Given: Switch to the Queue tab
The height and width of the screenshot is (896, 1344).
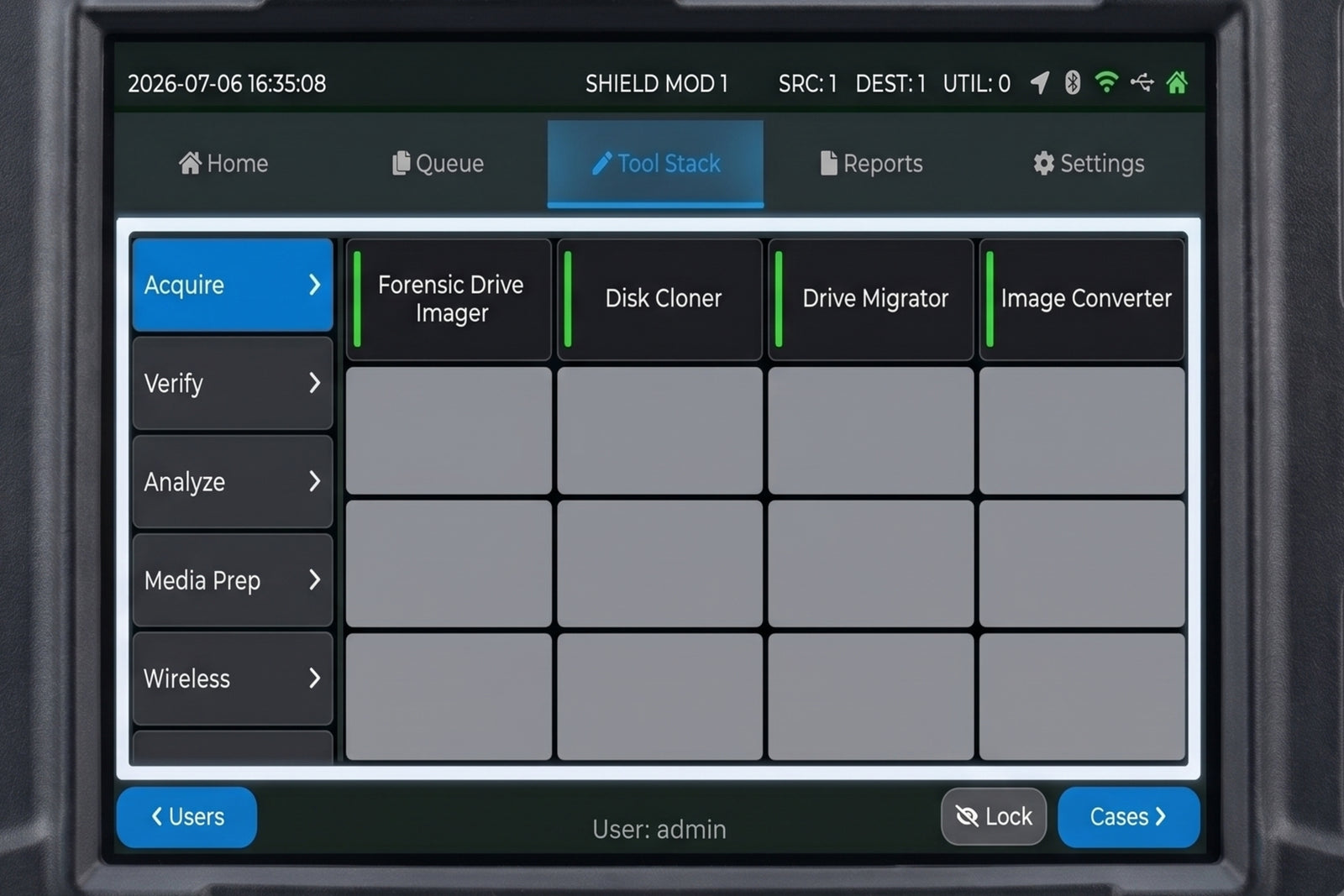Looking at the screenshot, I should (438, 164).
